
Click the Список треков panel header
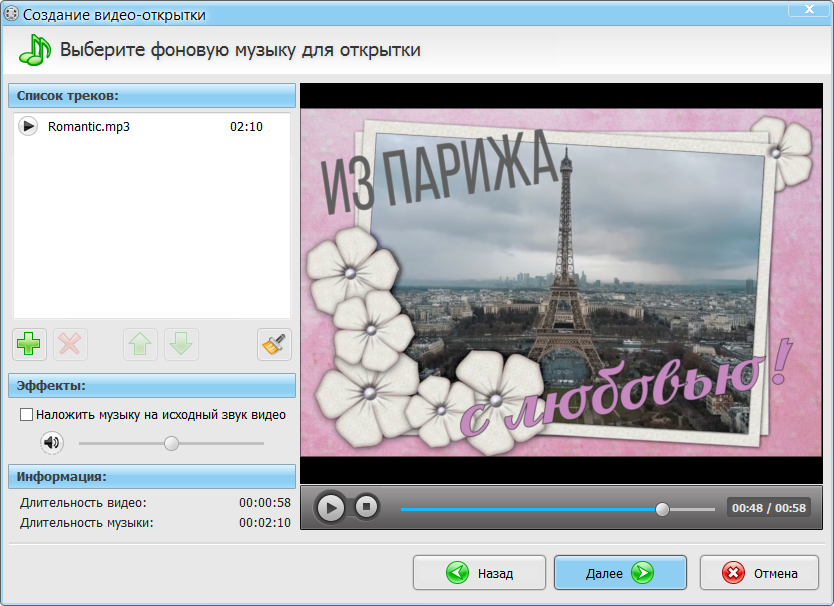point(152,96)
